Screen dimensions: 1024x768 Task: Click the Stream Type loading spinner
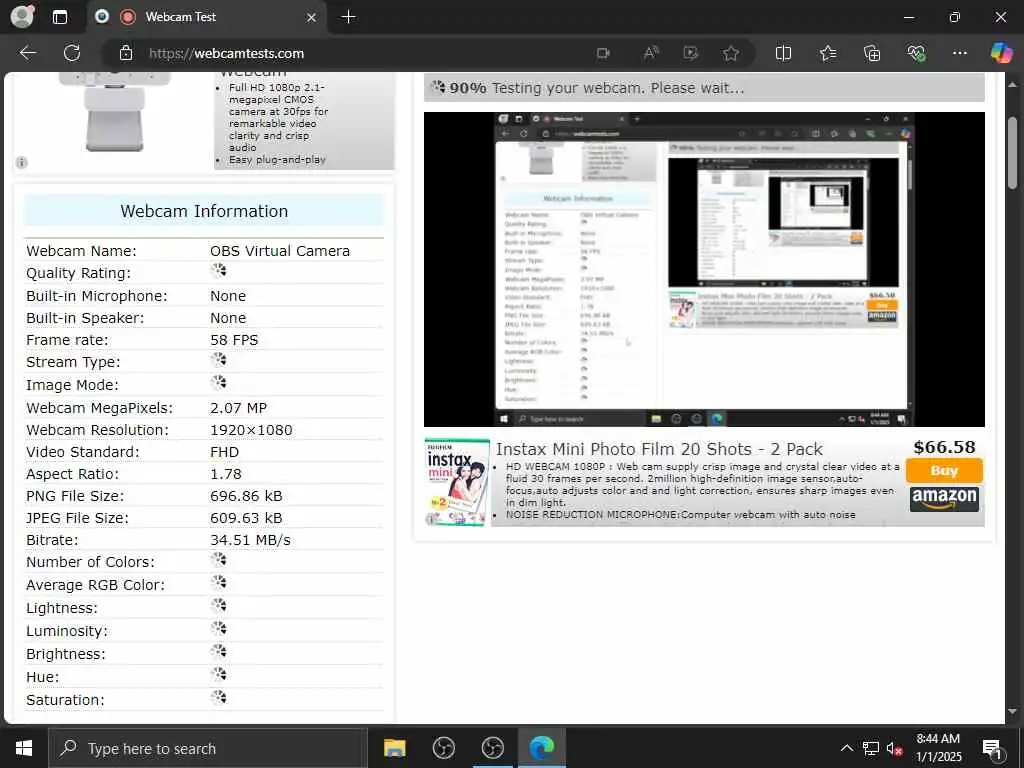point(218,360)
